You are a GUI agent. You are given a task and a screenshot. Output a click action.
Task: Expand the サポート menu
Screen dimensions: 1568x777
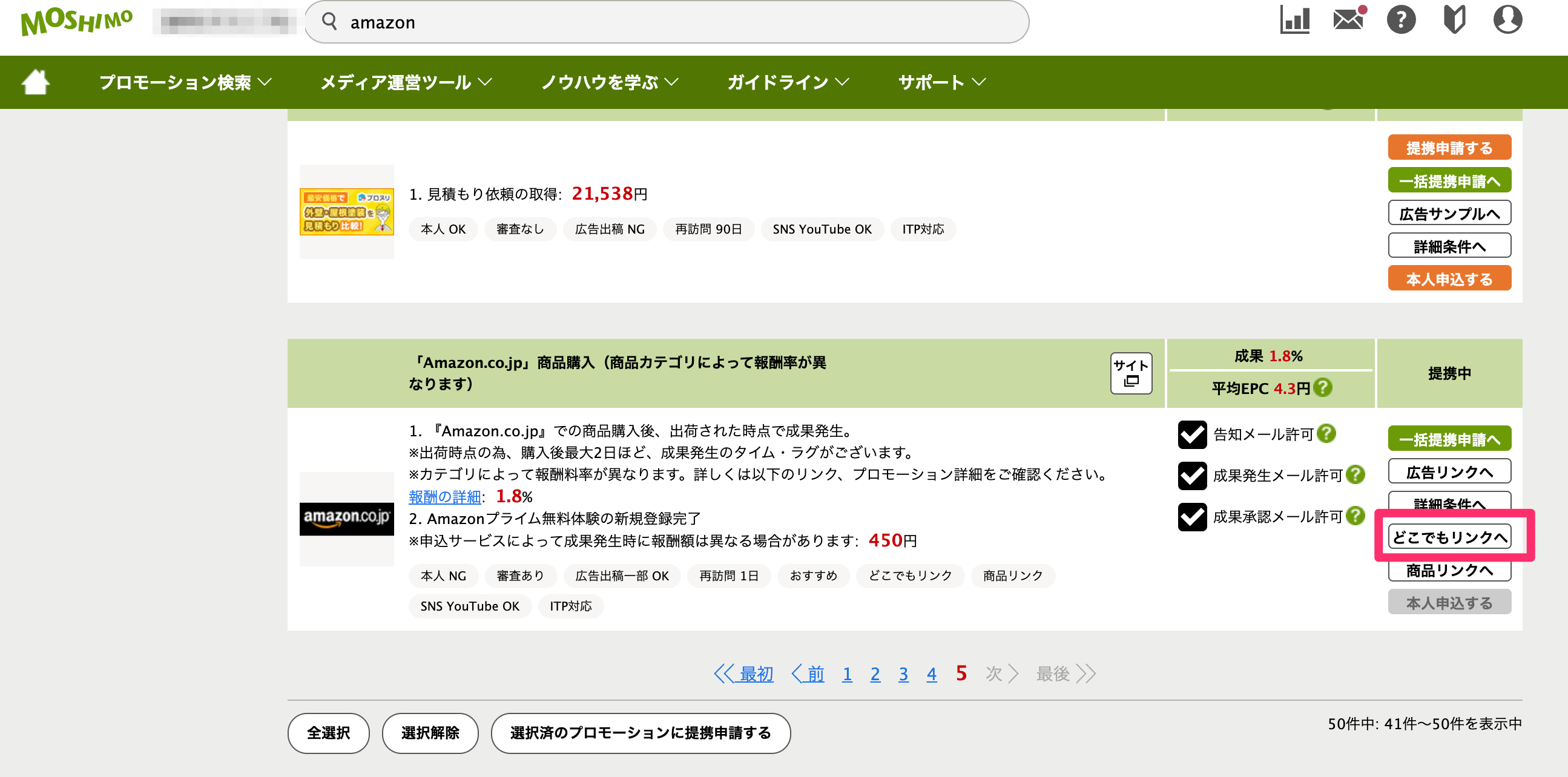(x=941, y=82)
